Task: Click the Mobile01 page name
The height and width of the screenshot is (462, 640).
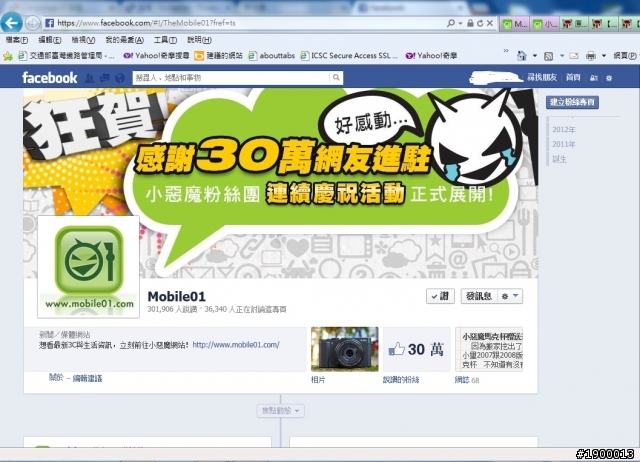Action: (176, 296)
